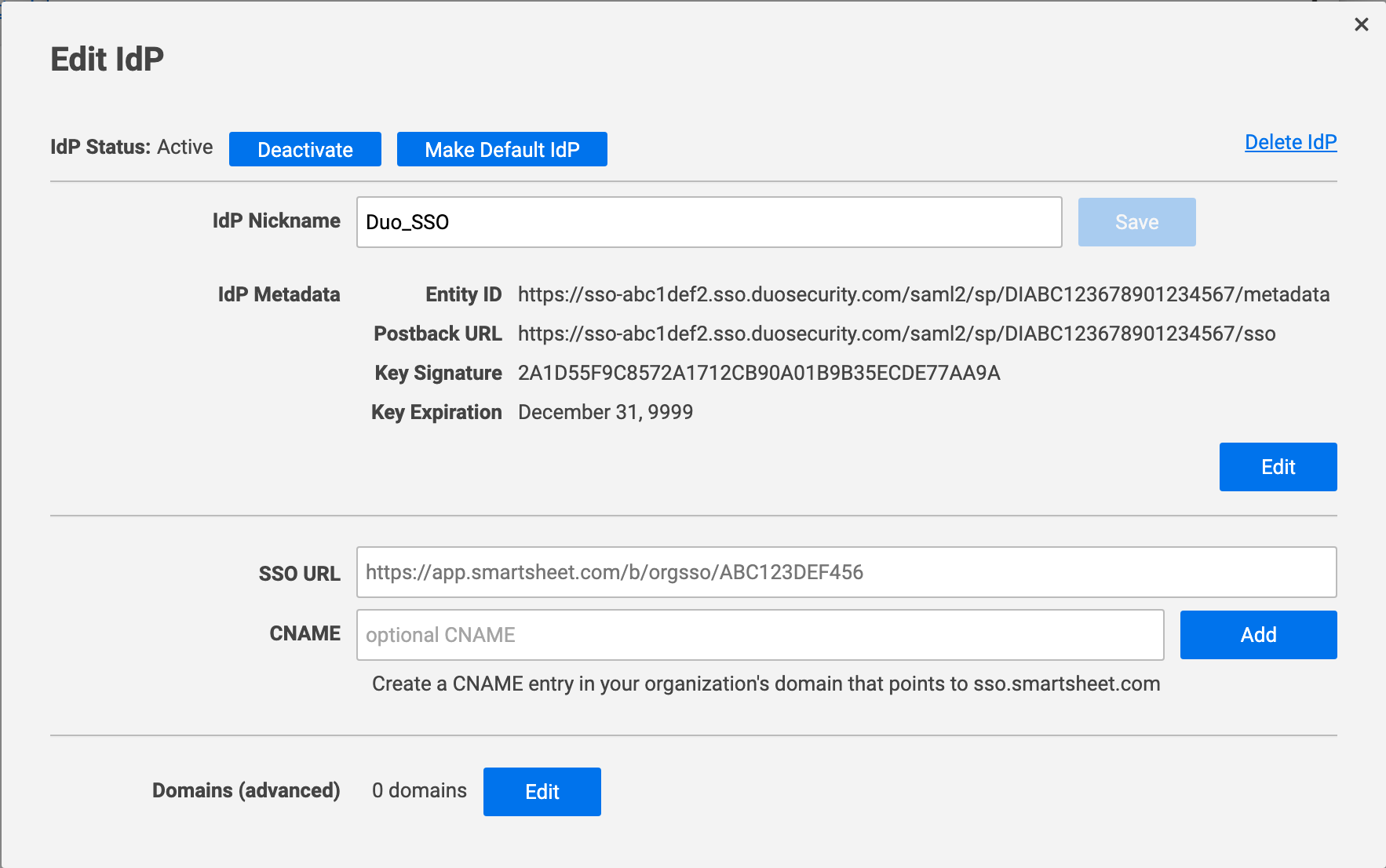1386x868 pixels.
Task: Click the 0 domains label
Action: click(x=419, y=791)
